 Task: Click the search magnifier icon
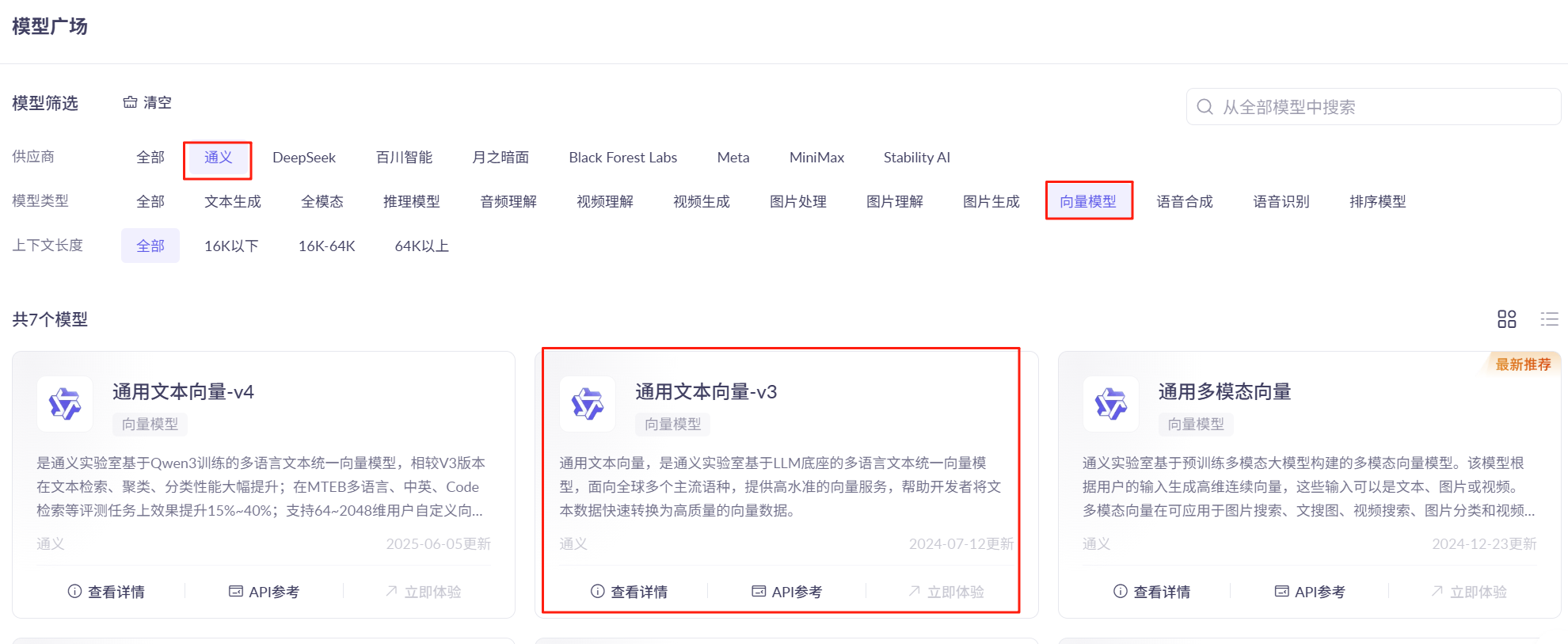pyautogui.click(x=1205, y=107)
